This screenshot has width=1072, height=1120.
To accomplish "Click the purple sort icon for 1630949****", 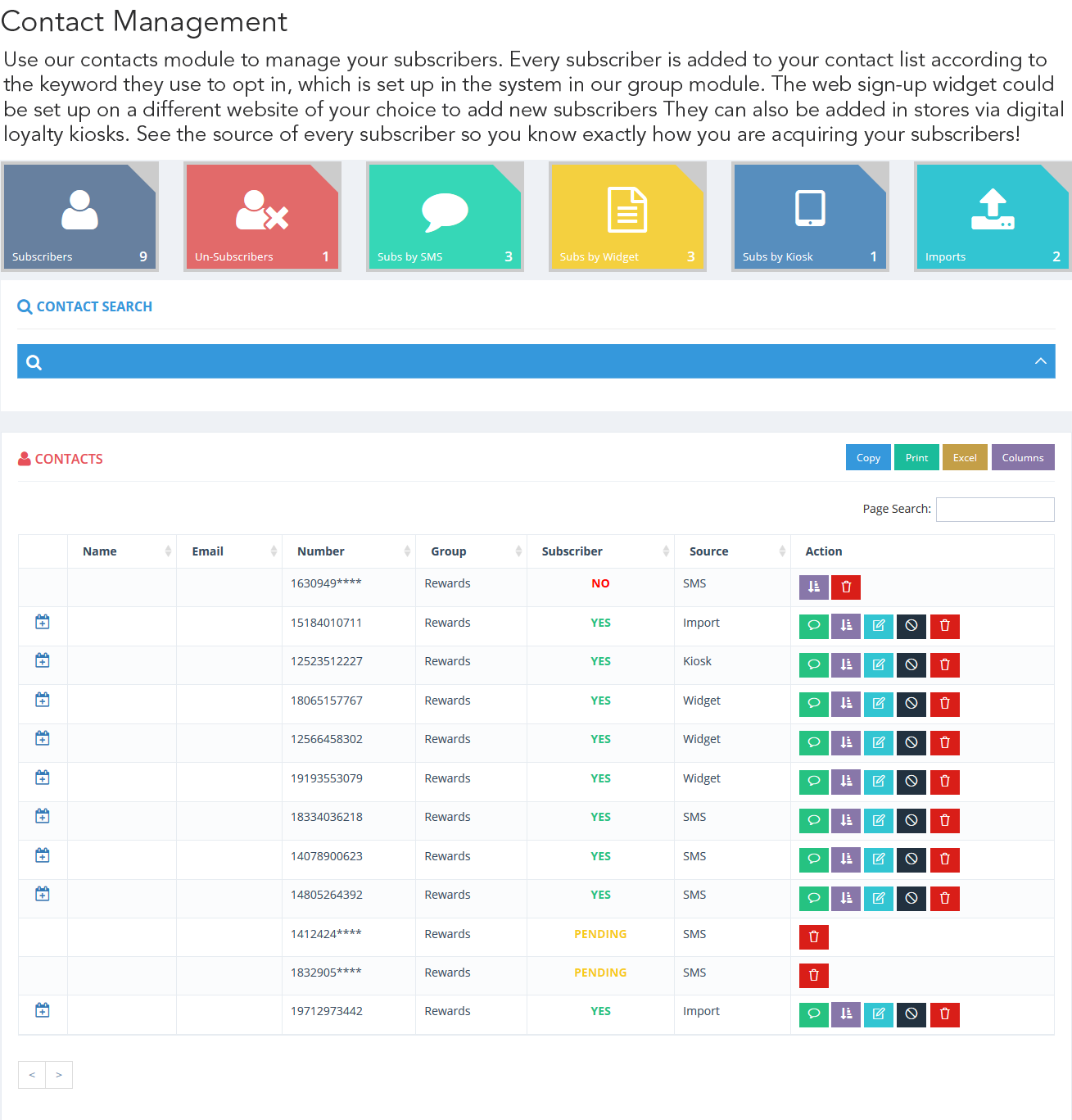I will pos(813,587).
